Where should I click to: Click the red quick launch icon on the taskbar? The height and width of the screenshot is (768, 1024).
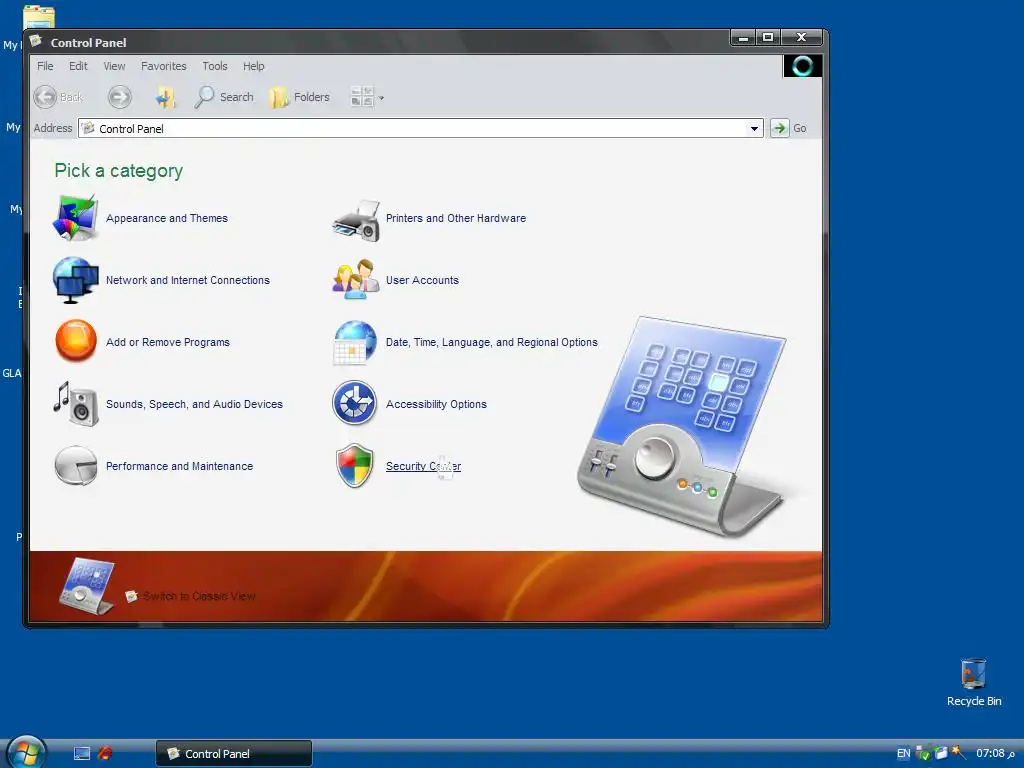105,754
